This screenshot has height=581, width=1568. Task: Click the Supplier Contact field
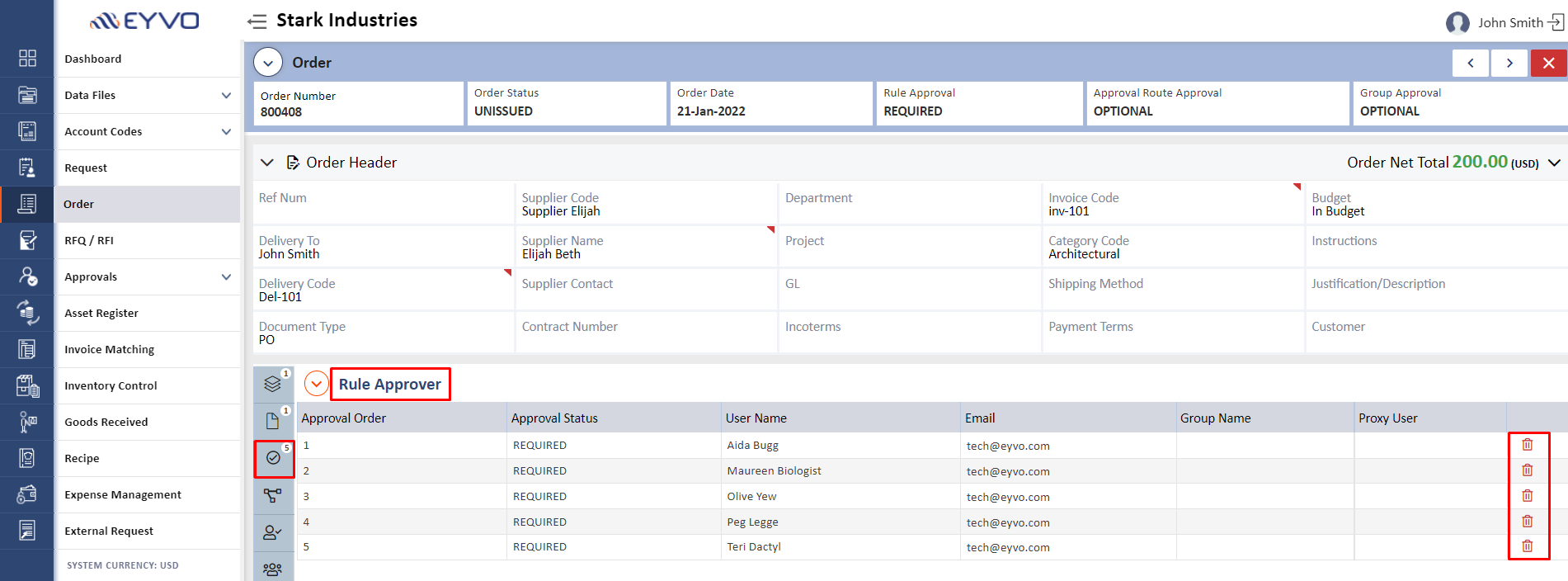click(647, 289)
